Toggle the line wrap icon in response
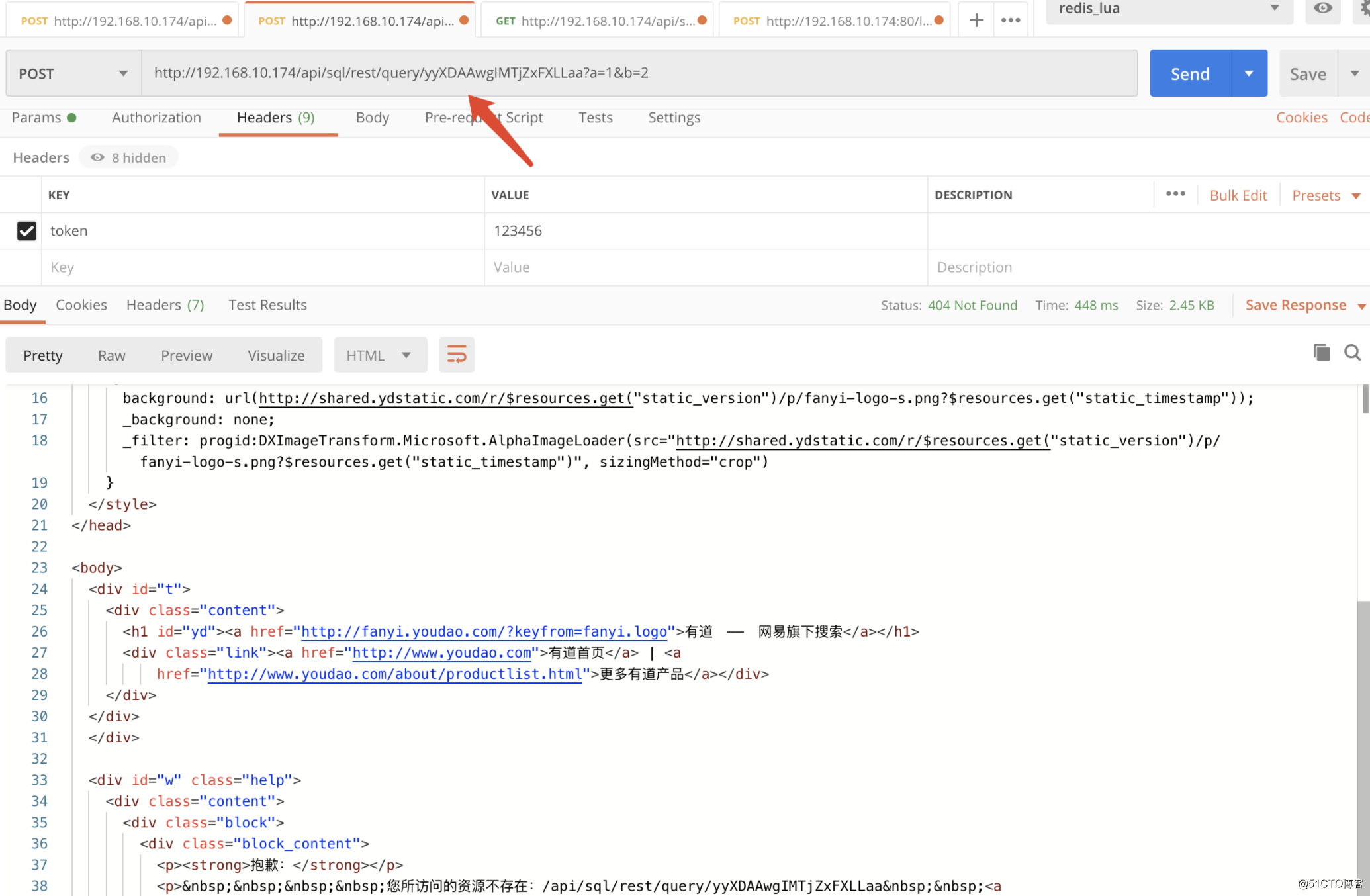The height and width of the screenshot is (896, 1370). pos(457,355)
